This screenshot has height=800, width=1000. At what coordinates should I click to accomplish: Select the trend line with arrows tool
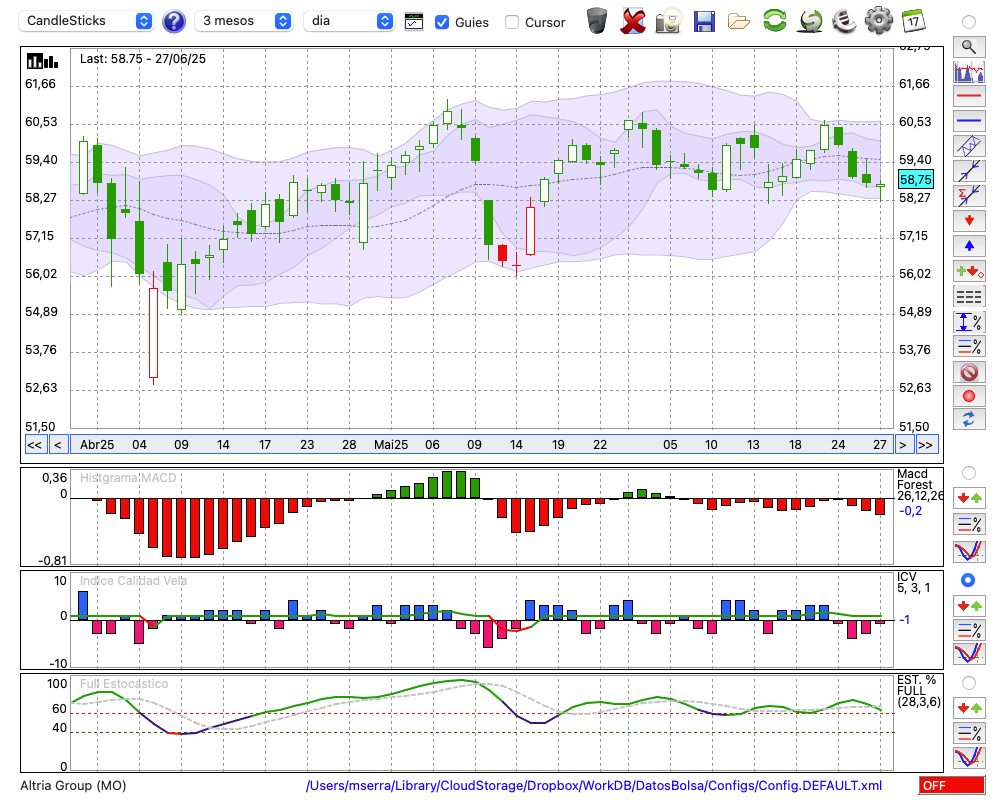tap(969, 170)
